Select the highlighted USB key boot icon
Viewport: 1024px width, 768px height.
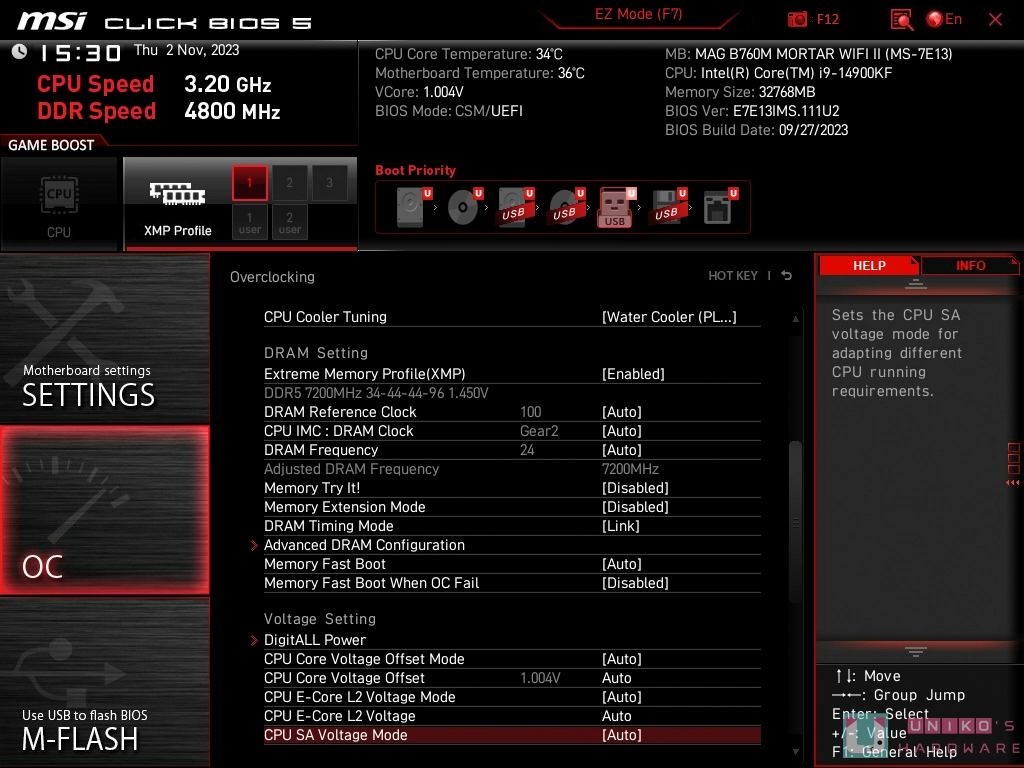coord(616,207)
